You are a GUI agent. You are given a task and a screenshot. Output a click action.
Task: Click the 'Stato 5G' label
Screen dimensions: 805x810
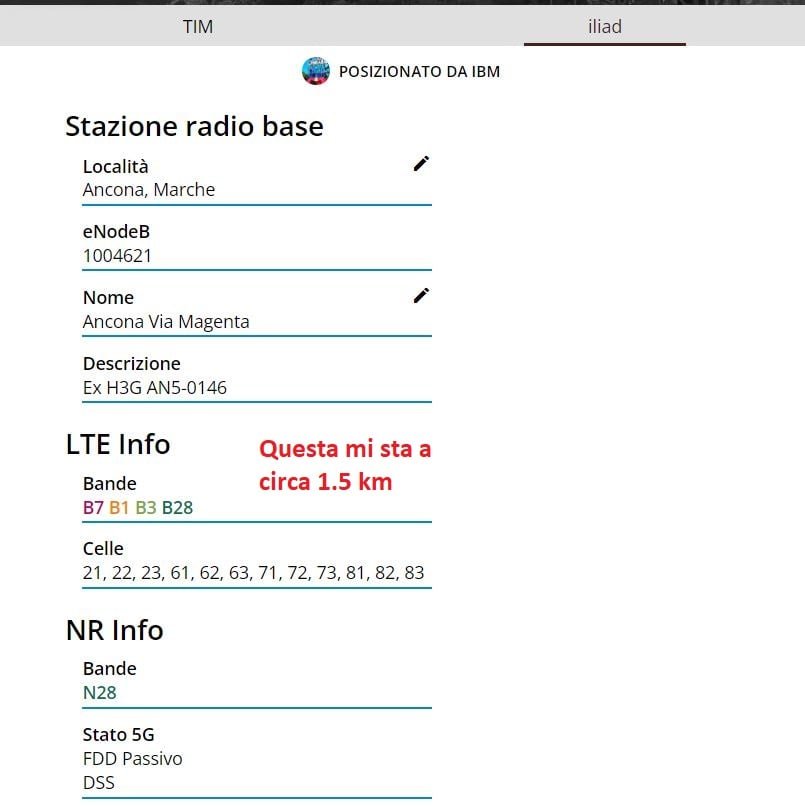[x=118, y=735]
